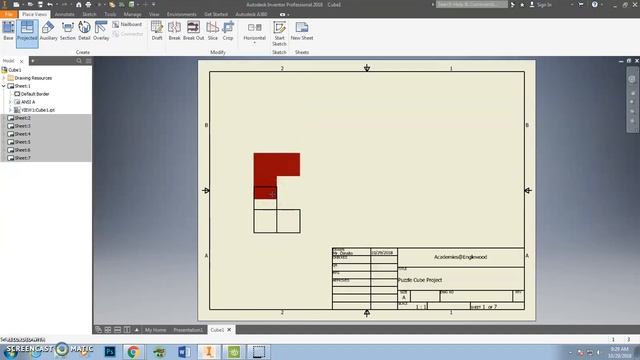The image size is (640, 360).
Task: Apply the Break tool
Action: click(174, 31)
